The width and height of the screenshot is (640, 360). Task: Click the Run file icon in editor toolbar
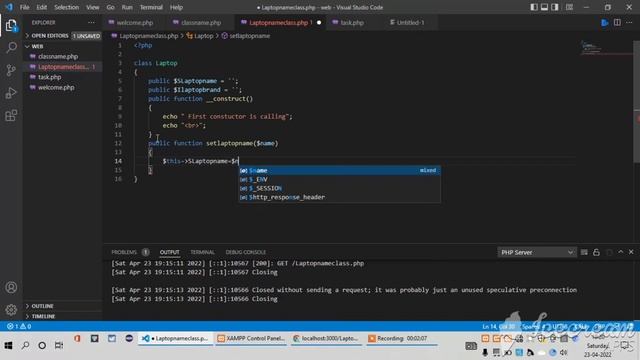pyautogui.click(x=605, y=22)
